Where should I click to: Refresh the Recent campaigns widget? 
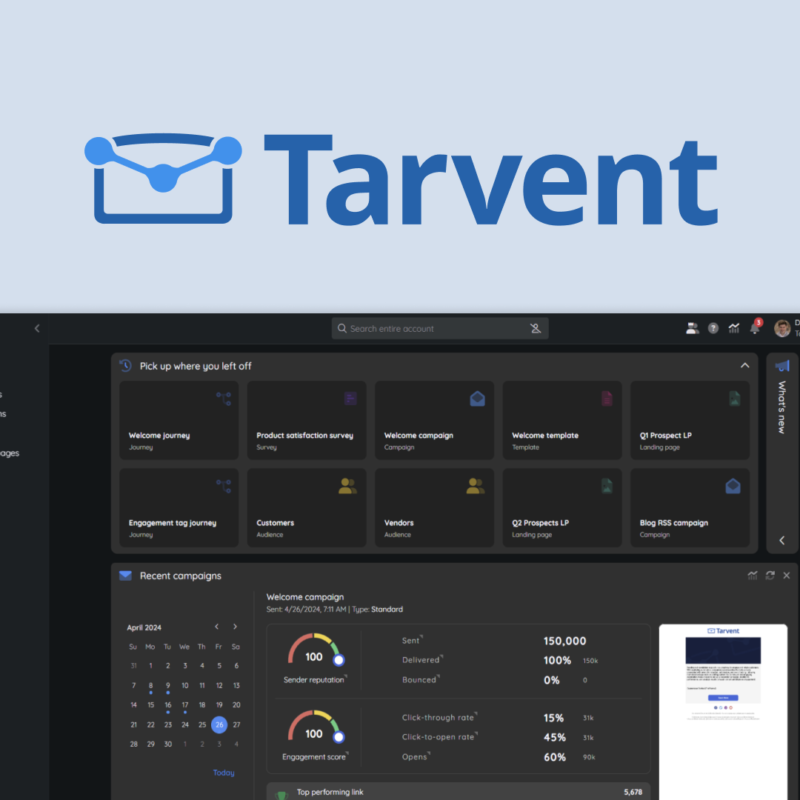[x=770, y=576]
